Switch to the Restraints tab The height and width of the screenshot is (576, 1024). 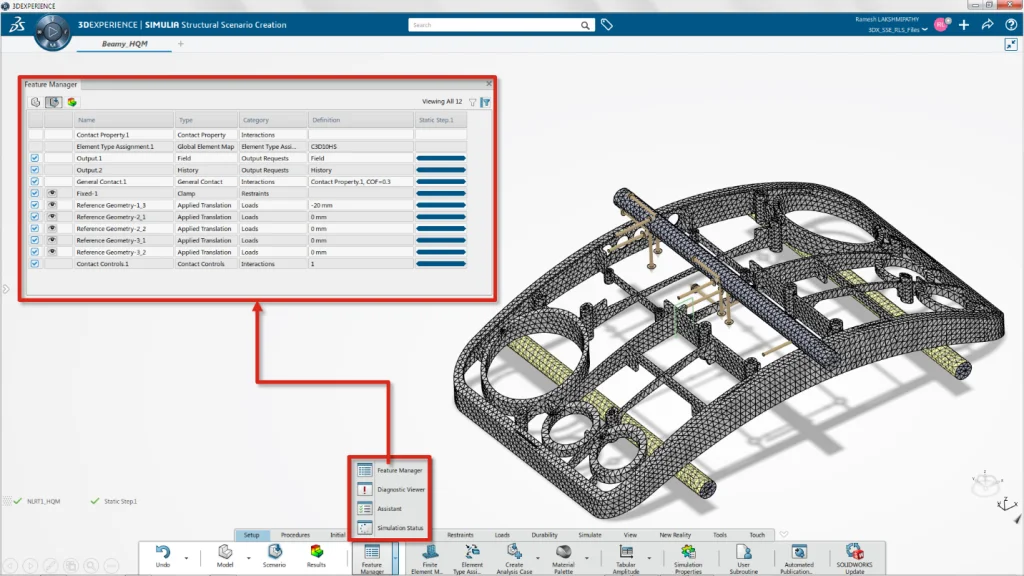(x=460, y=535)
